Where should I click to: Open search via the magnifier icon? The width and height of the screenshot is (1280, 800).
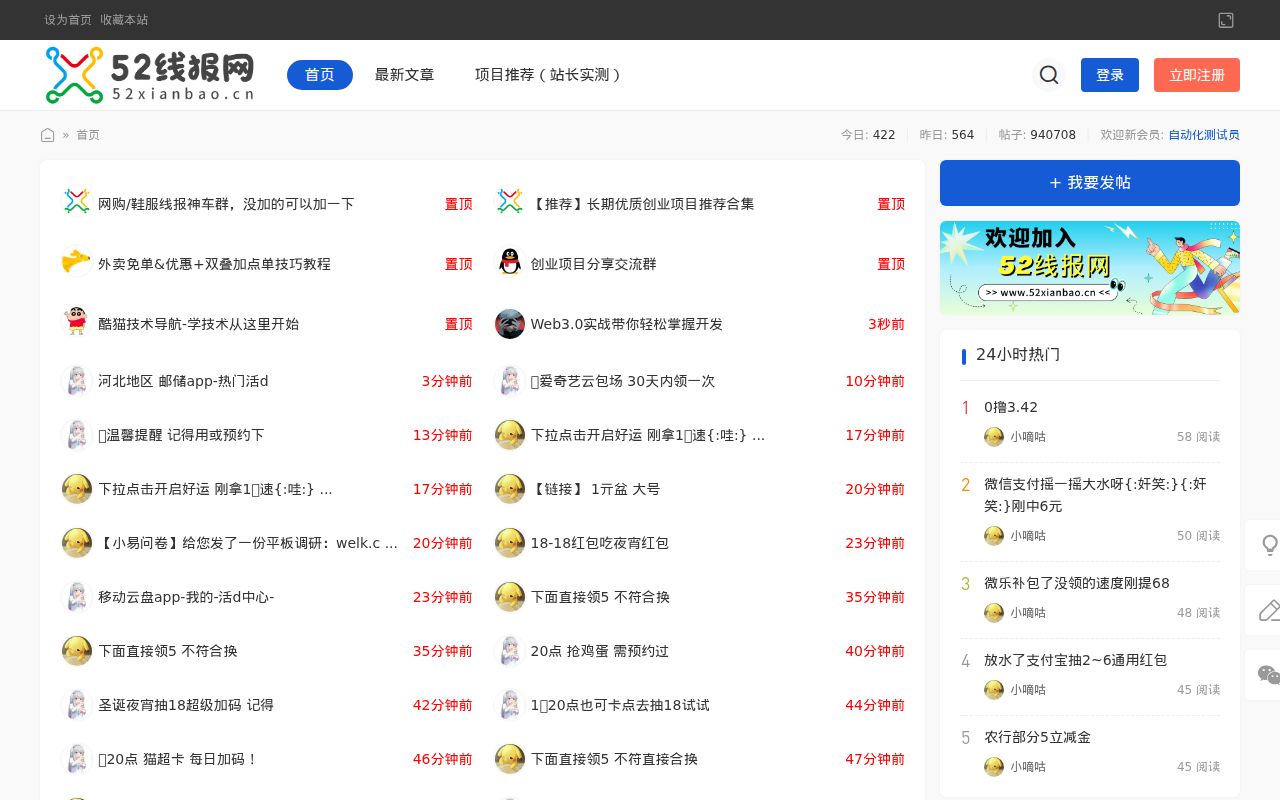click(1047, 74)
